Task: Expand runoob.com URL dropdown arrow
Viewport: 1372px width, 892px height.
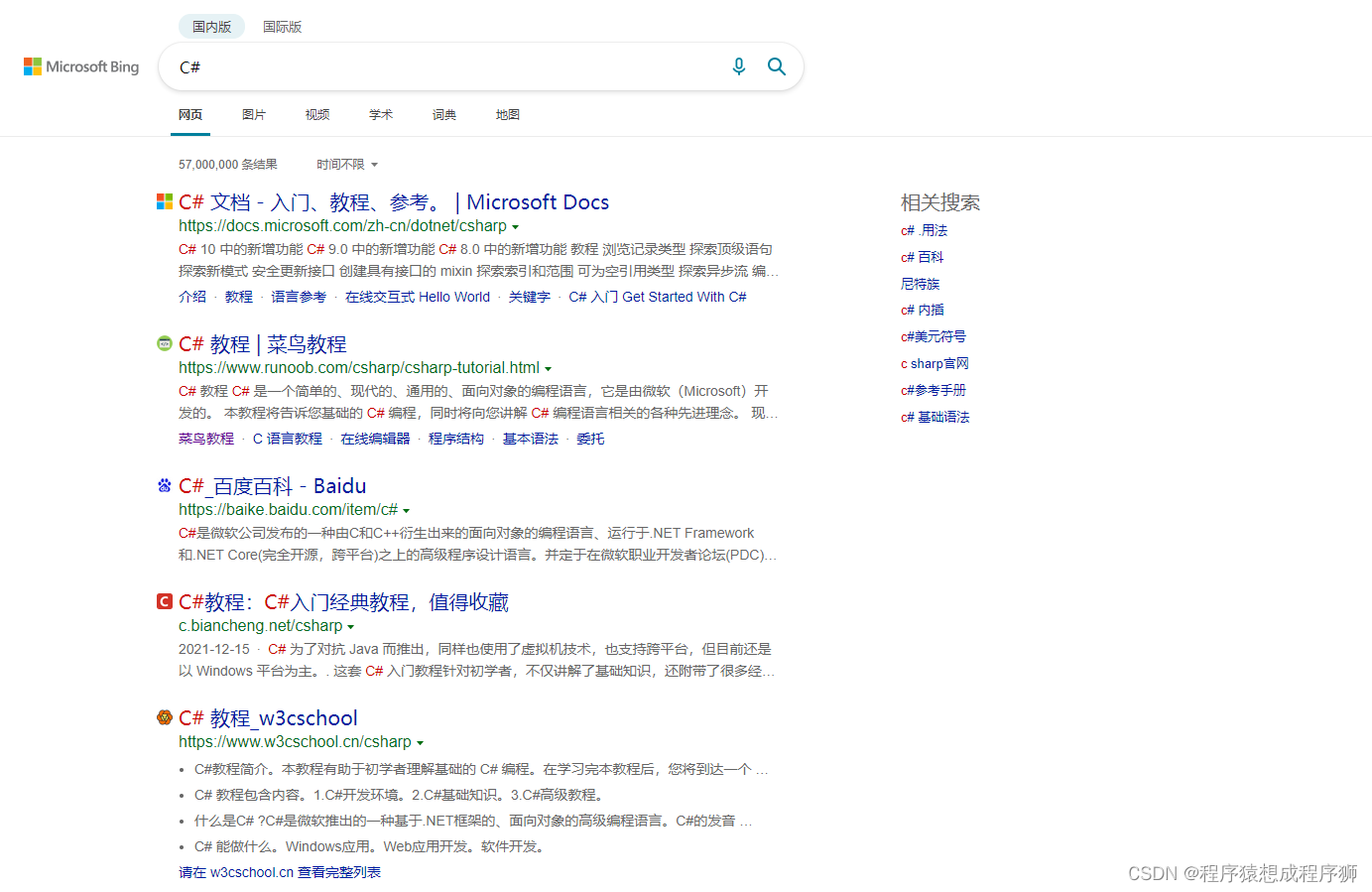Action: point(548,369)
